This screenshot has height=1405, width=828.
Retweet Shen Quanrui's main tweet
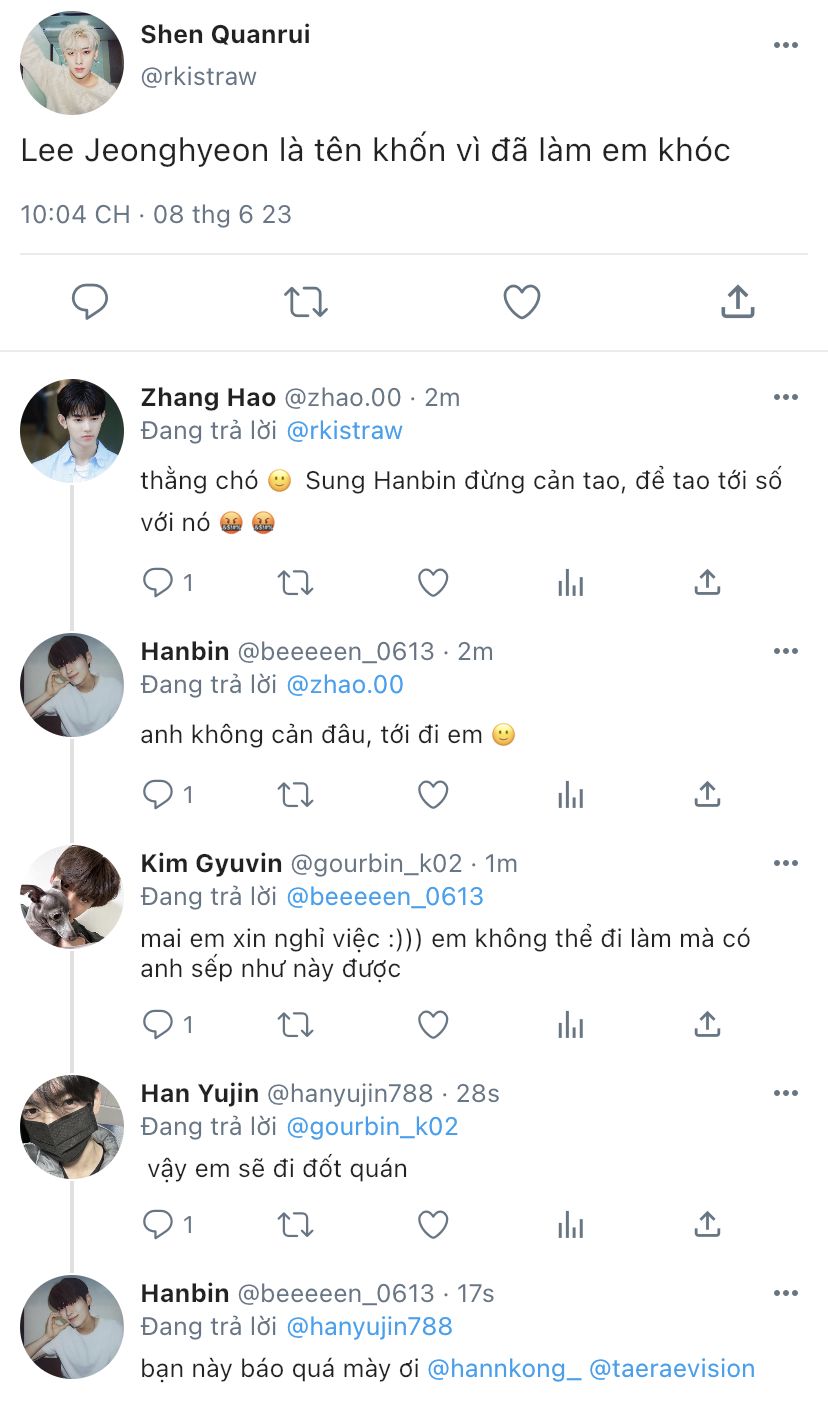pyautogui.click(x=305, y=301)
